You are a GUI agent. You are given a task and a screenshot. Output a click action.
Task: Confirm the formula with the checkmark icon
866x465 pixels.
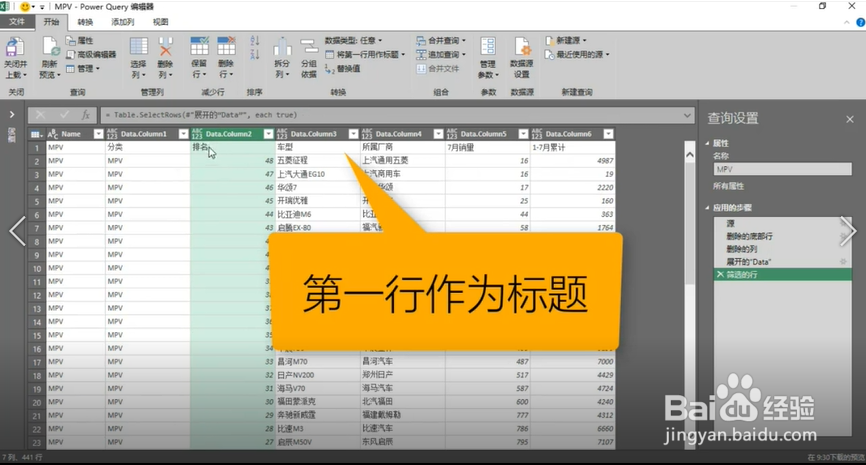[65, 115]
